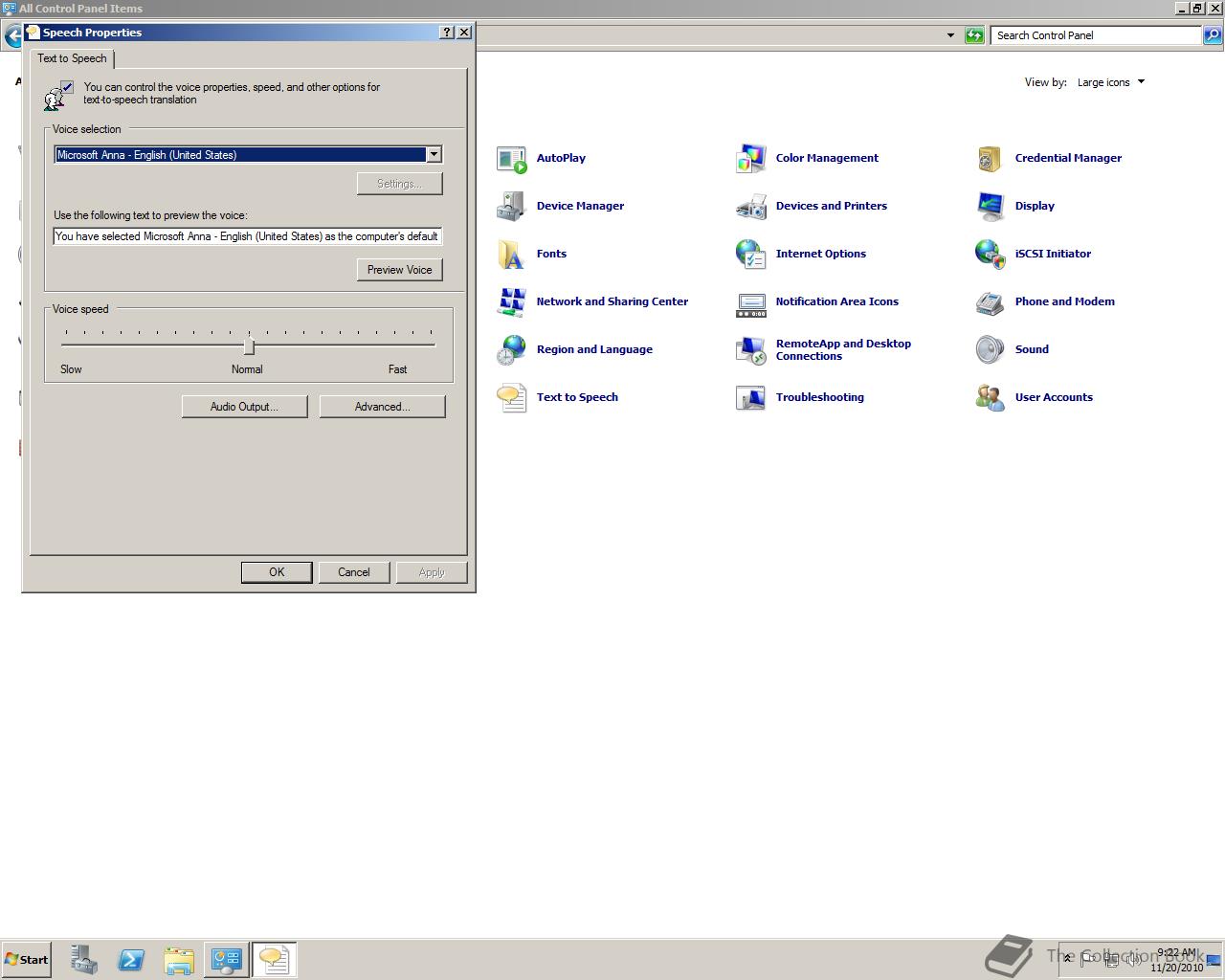Open the Devices and Printers icon
This screenshot has height=980, width=1225.
[x=751, y=207]
